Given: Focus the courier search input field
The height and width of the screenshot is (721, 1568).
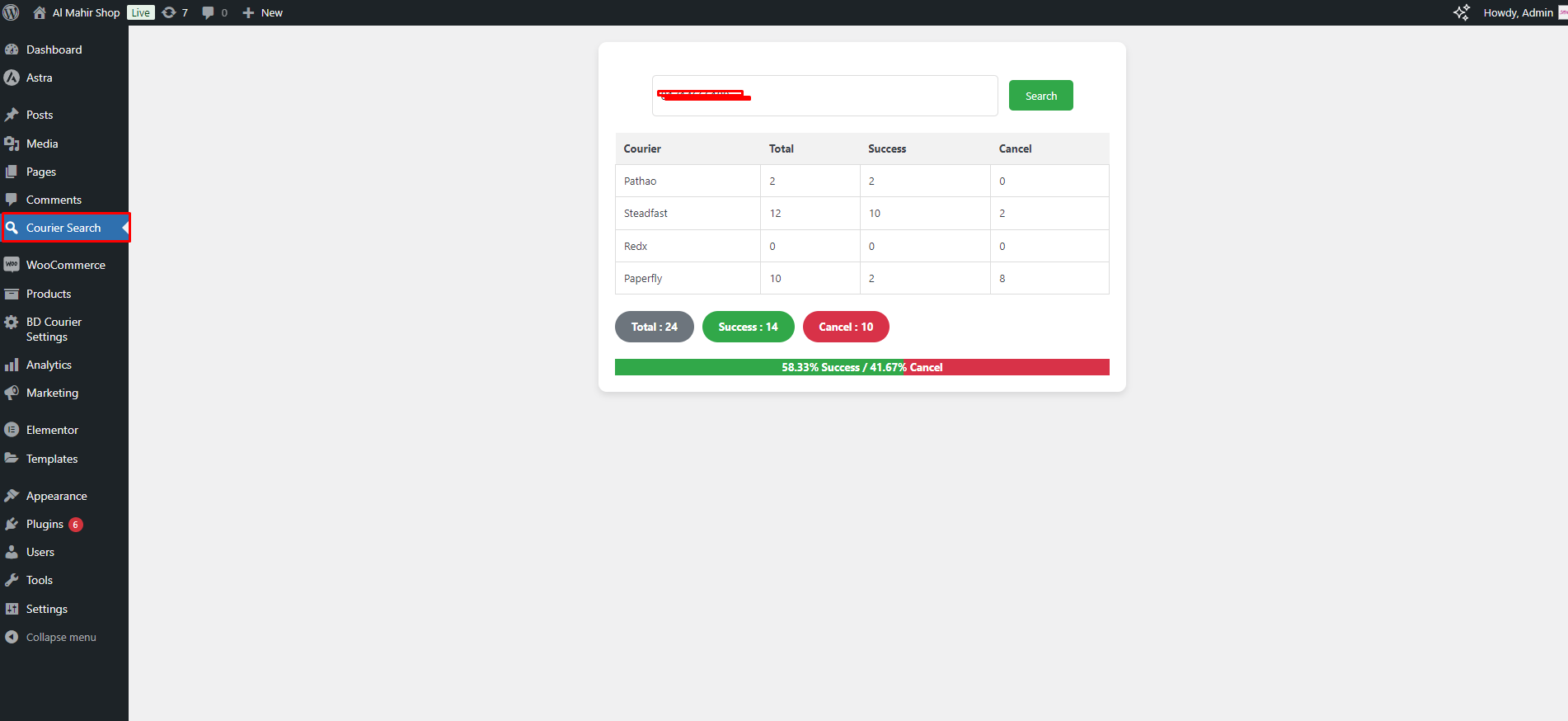Looking at the screenshot, I should [x=825, y=96].
